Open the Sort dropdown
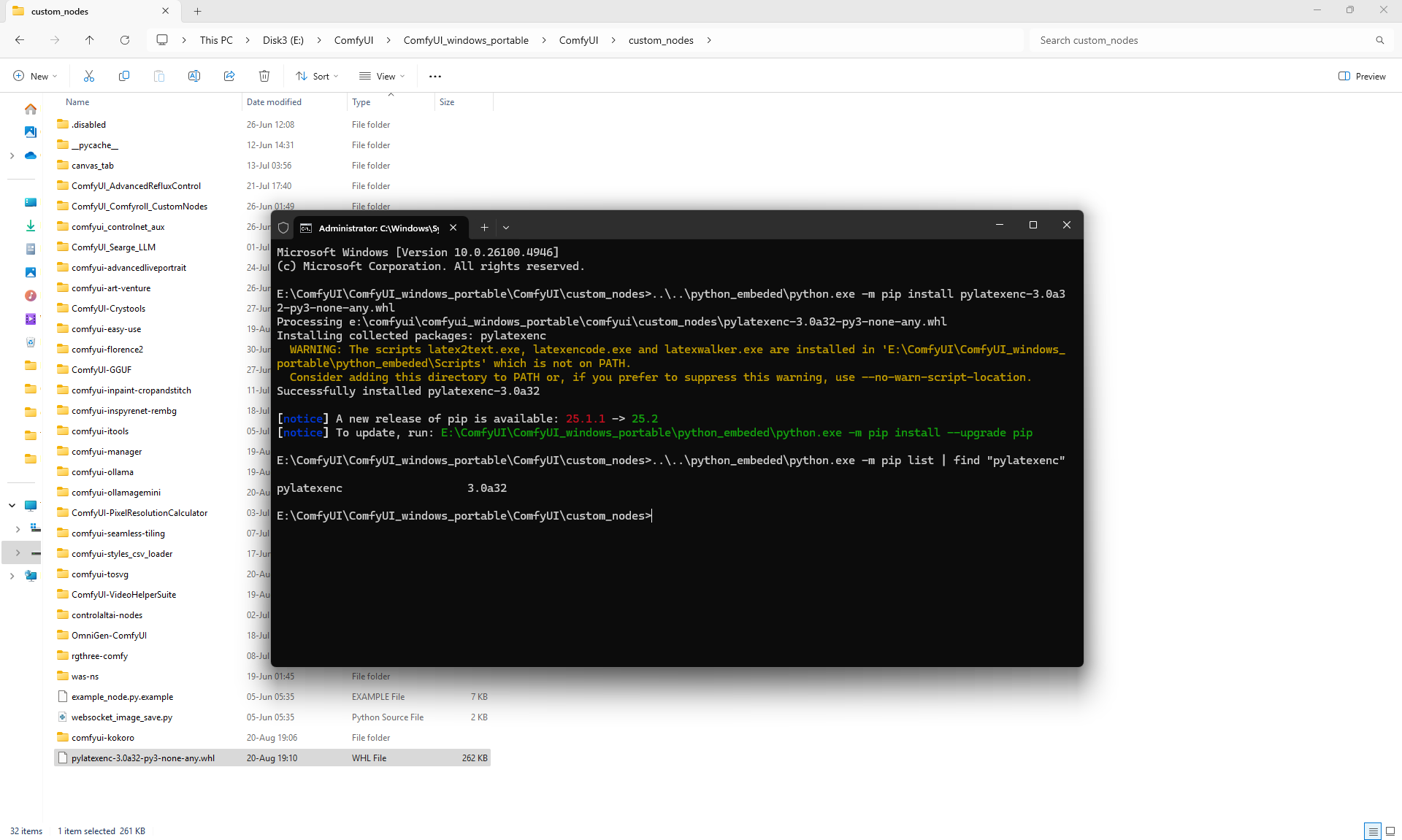The height and width of the screenshot is (840, 1402). tap(317, 76)
